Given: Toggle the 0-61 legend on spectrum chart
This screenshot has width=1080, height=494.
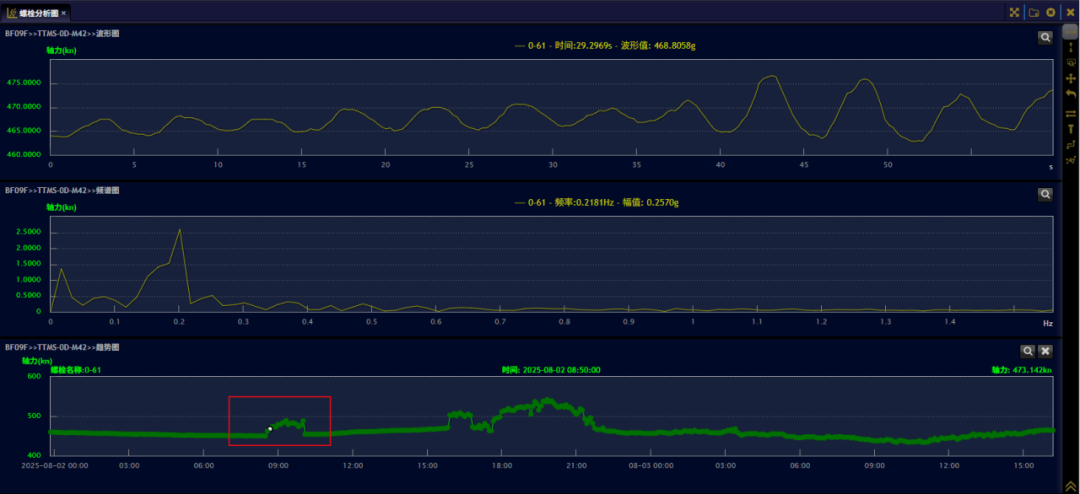Looking at the screenshot, I should pos(530,203).
